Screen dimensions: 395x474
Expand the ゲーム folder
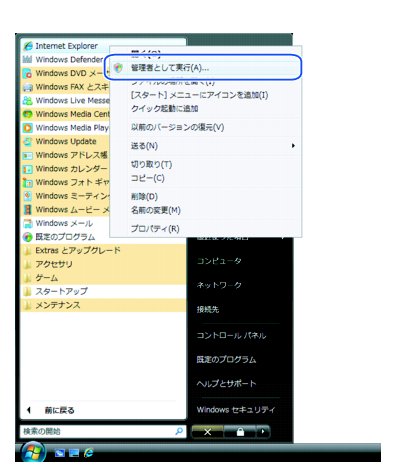103,278
